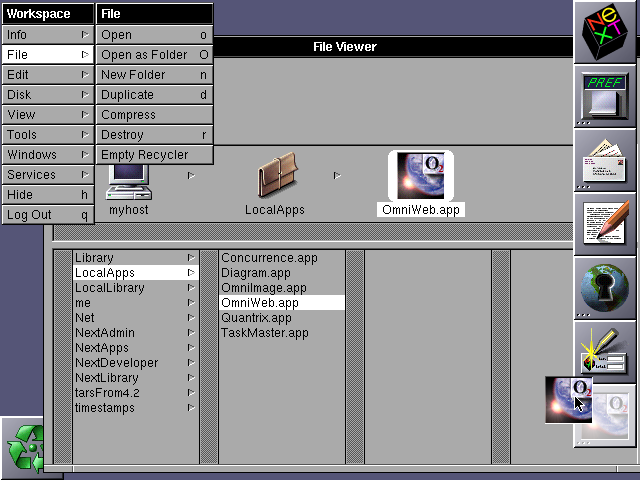Open the Disk submenu
Viewport: 640px width, 480px height.
(x=48, y=95)
